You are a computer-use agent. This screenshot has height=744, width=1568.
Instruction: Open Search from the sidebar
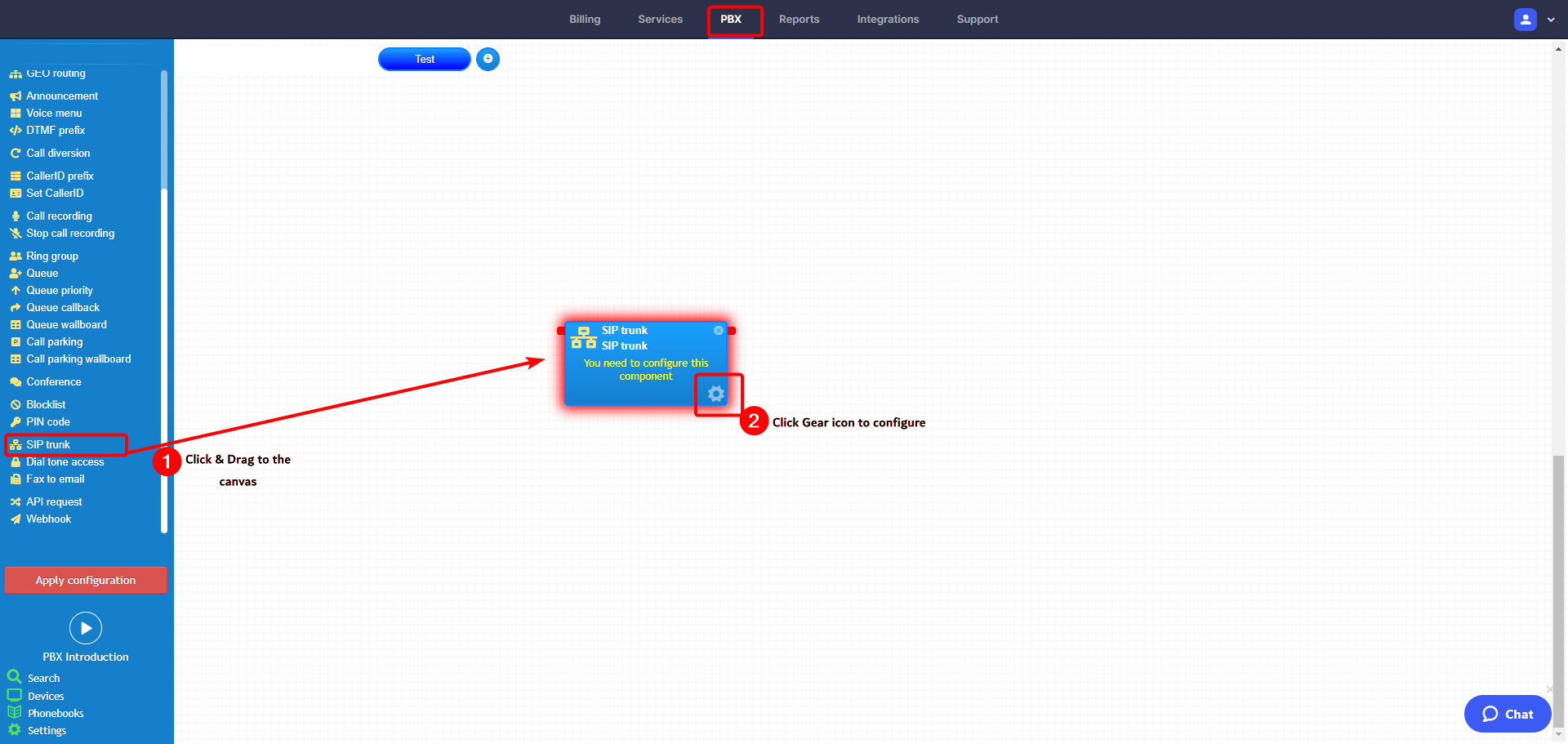tap(42, 677)
